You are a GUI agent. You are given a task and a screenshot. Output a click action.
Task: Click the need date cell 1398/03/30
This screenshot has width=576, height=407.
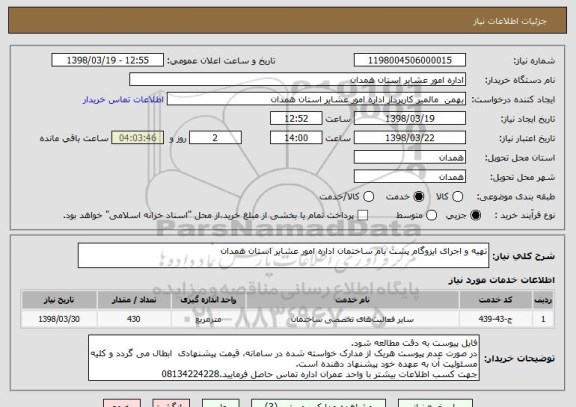[x=59, y=319]
